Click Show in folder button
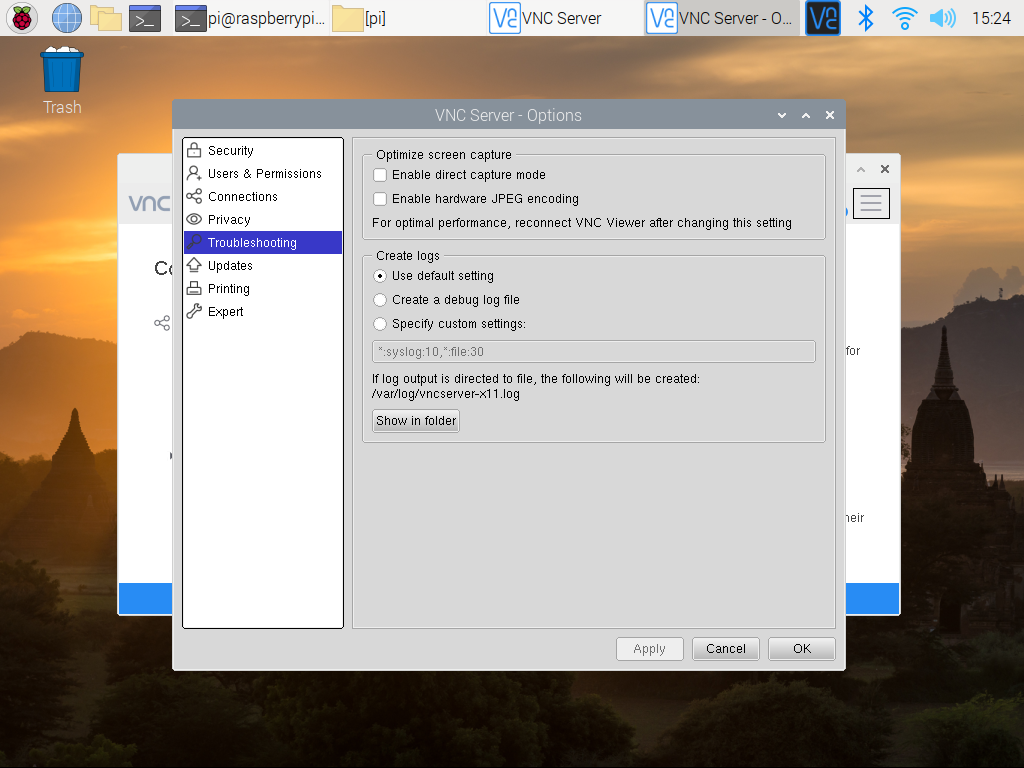This screenshot has width=1024, height=768. tap(416, 421)
